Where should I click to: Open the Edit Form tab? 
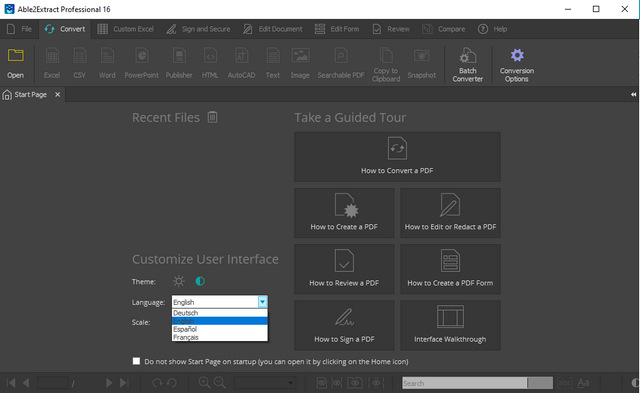[337, 29]
